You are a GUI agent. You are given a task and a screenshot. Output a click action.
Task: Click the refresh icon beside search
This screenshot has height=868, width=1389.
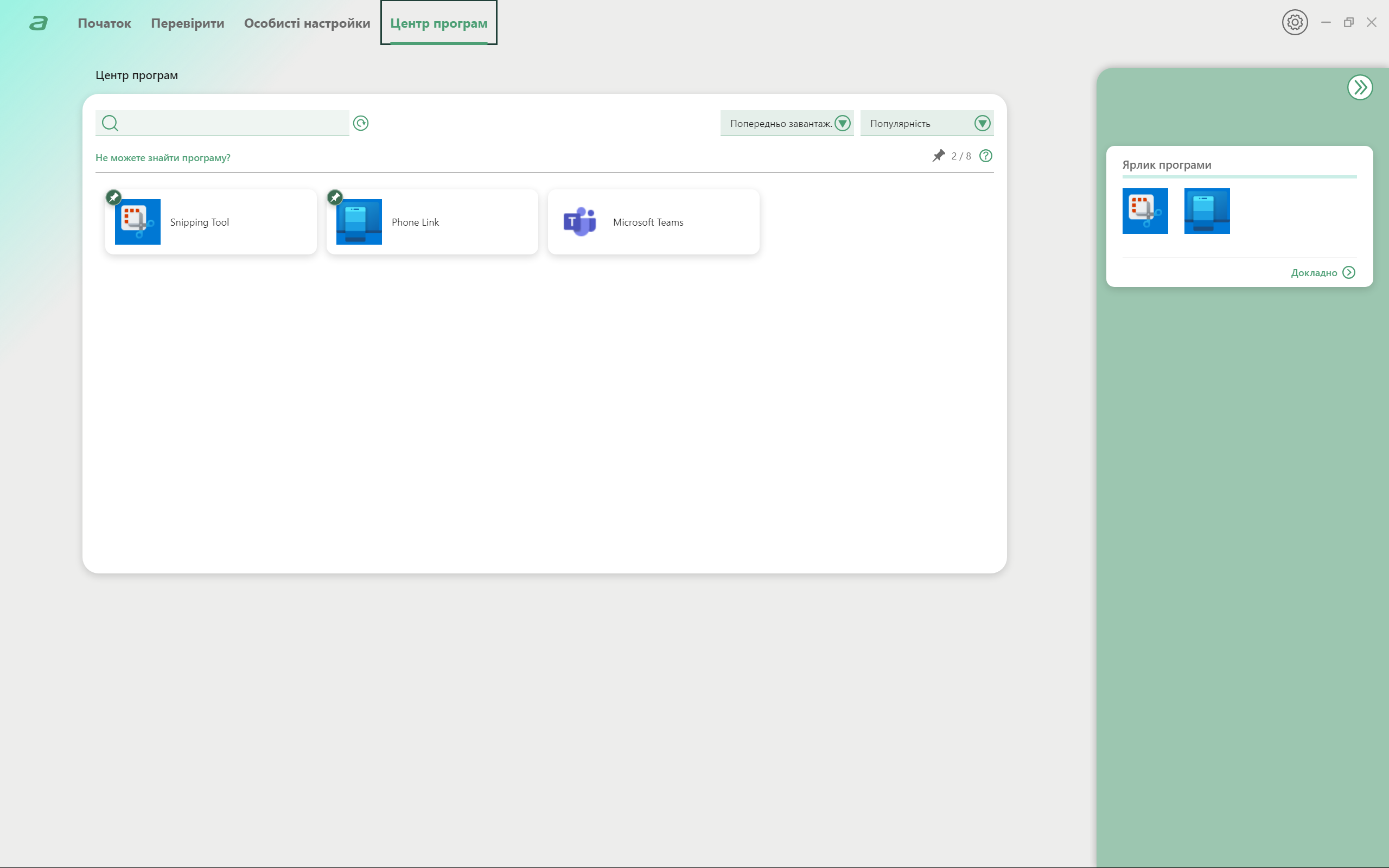(360, 123)
